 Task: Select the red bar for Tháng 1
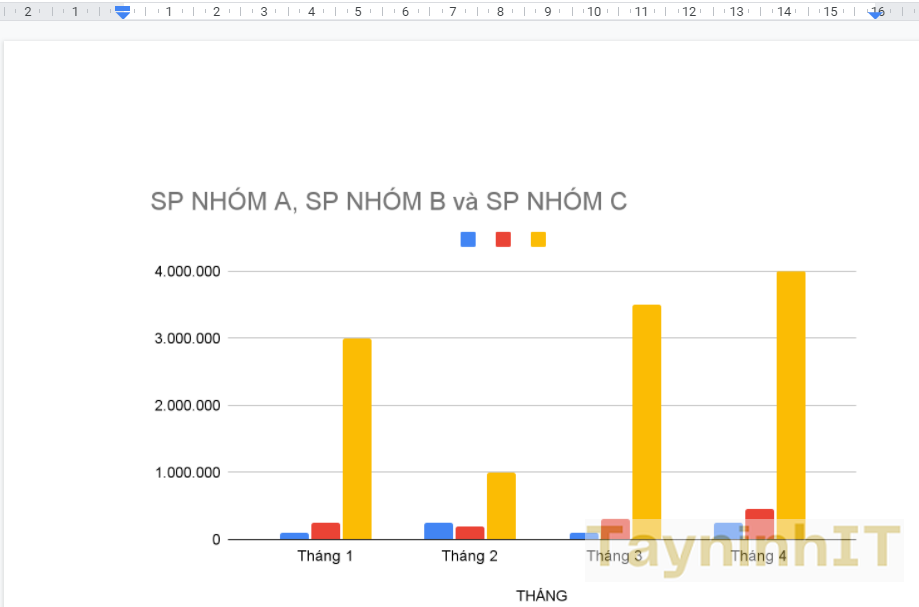(x=326, y=531)
